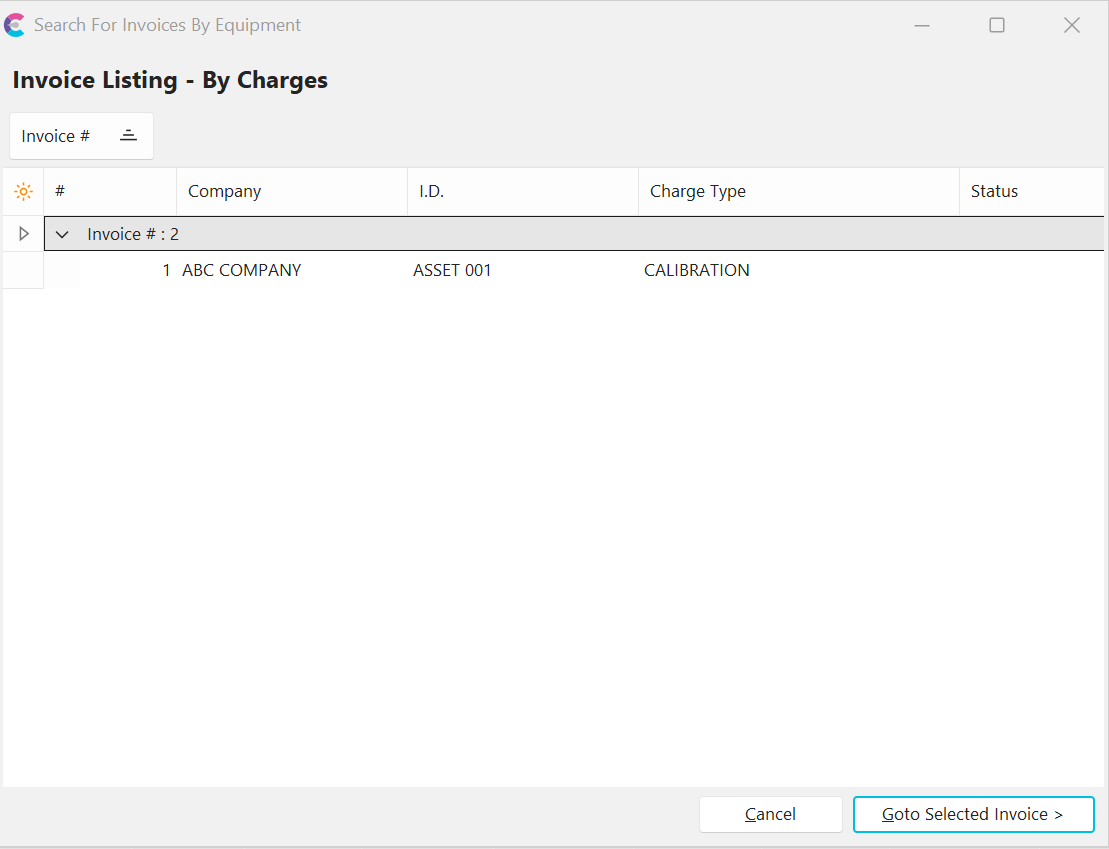Click the row indicator triangle beside the group row
Image resolution: width=1109 pixels, height=849 pixels.
pos(24,234)
